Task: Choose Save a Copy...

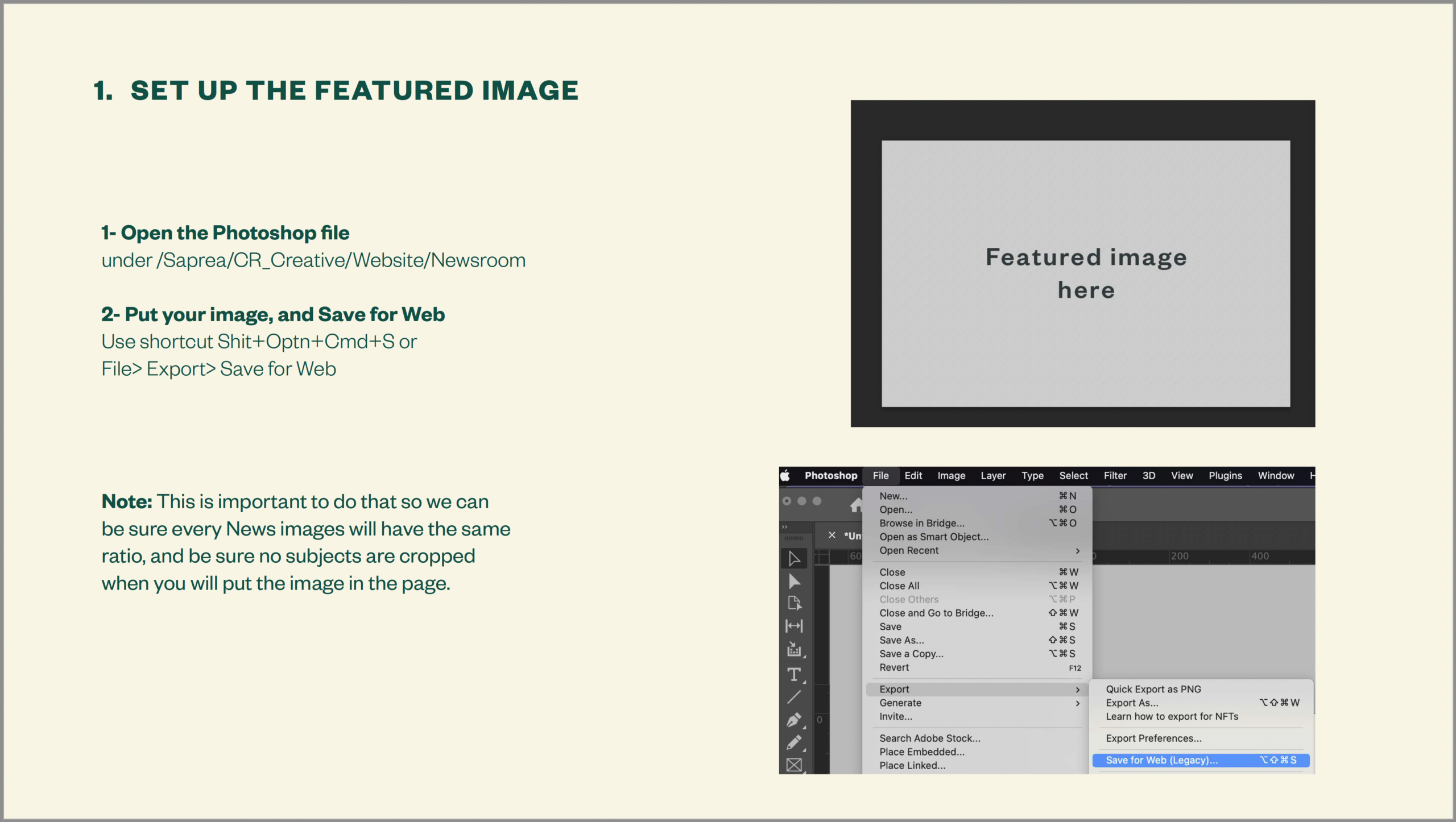Action: pos(977,654)
